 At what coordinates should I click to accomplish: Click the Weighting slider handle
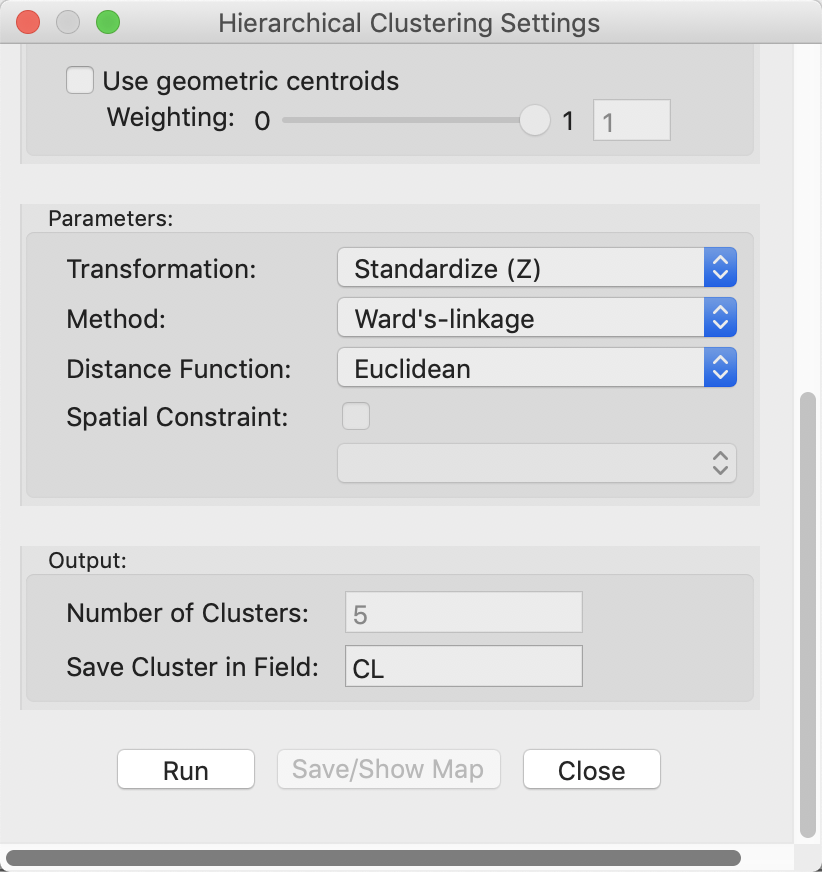tap(534, 119)
